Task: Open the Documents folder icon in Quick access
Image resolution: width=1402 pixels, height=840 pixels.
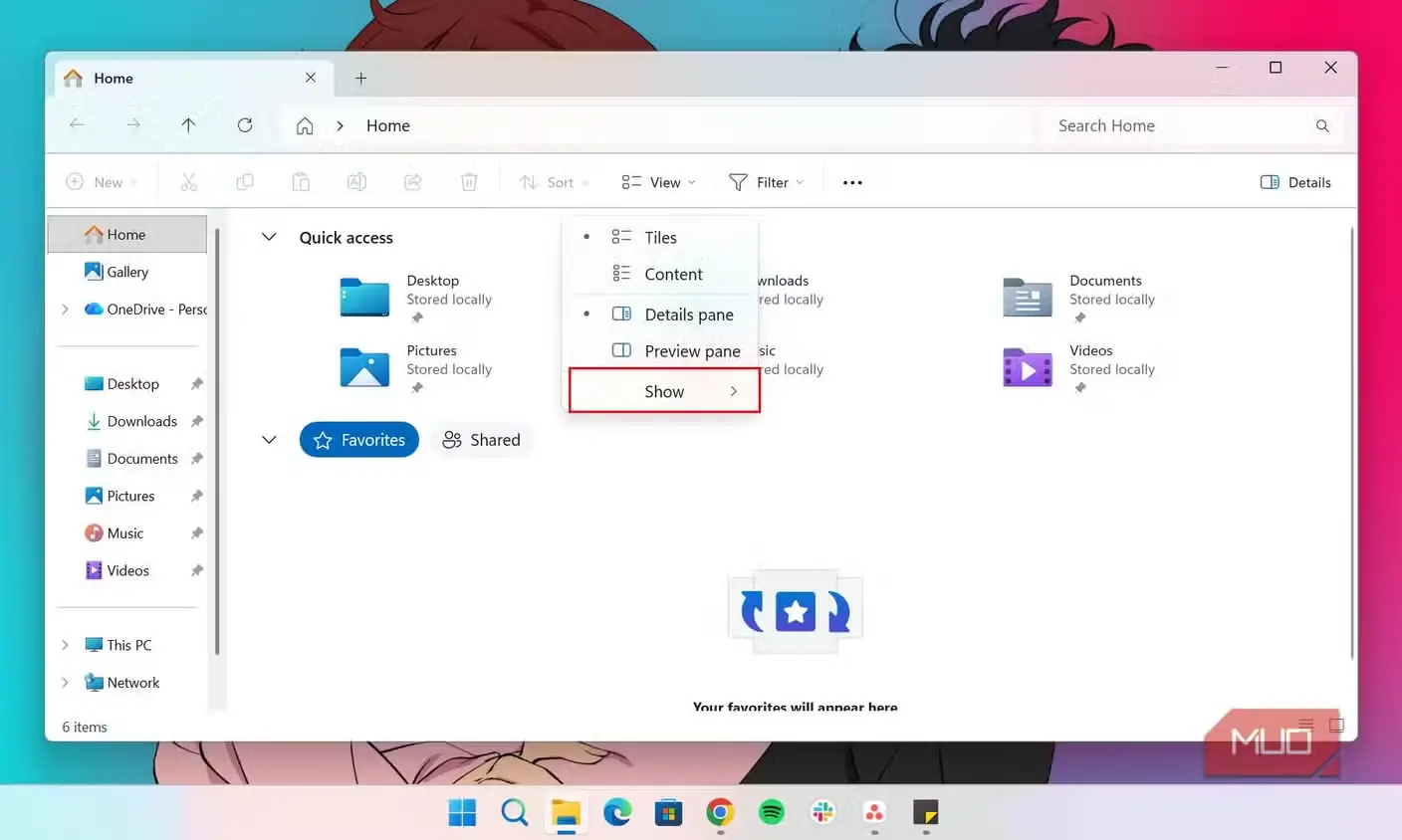Action: tap(1028, 298)
